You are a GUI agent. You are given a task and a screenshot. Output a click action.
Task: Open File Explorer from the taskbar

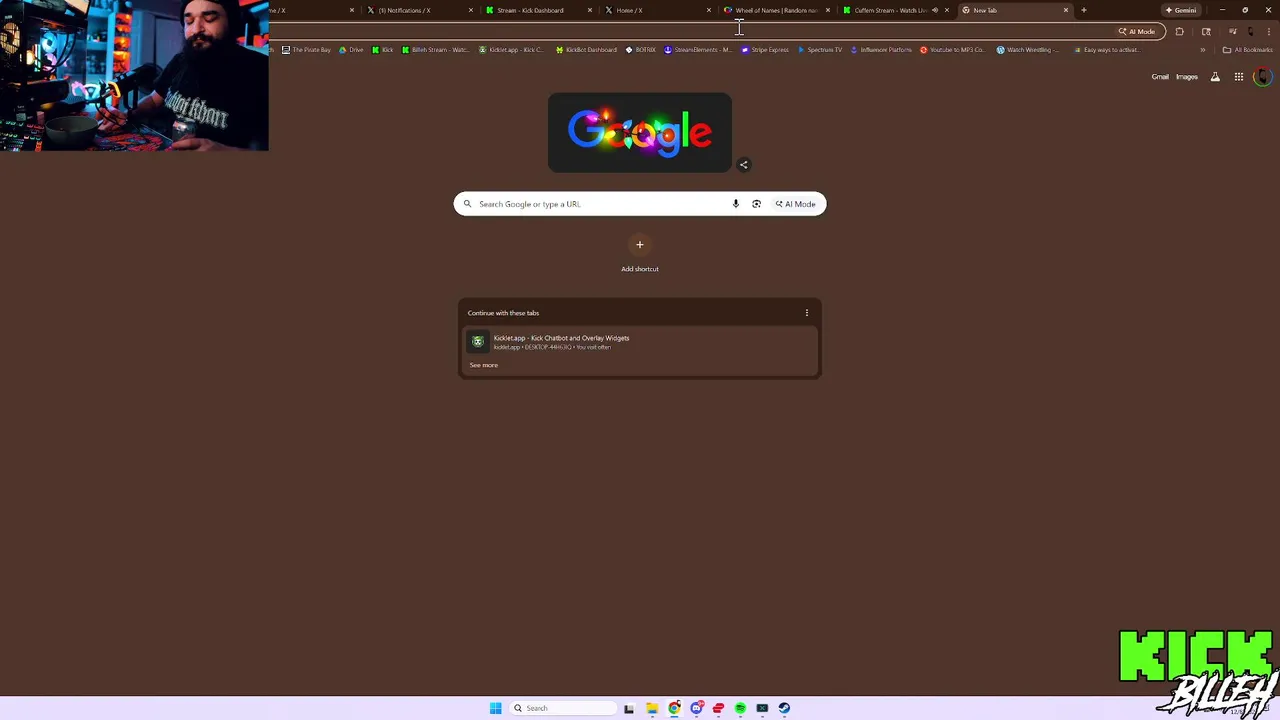click(x=652, y=708)
